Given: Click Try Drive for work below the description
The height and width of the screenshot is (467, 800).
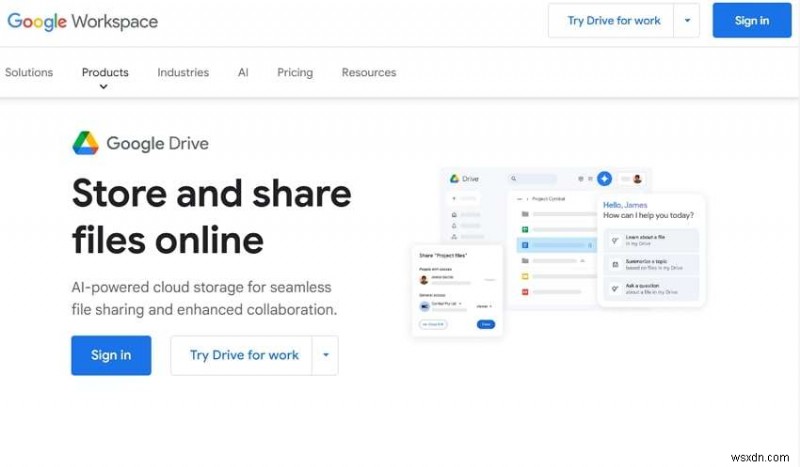Looking at the screenshot, I should point(242,355).
